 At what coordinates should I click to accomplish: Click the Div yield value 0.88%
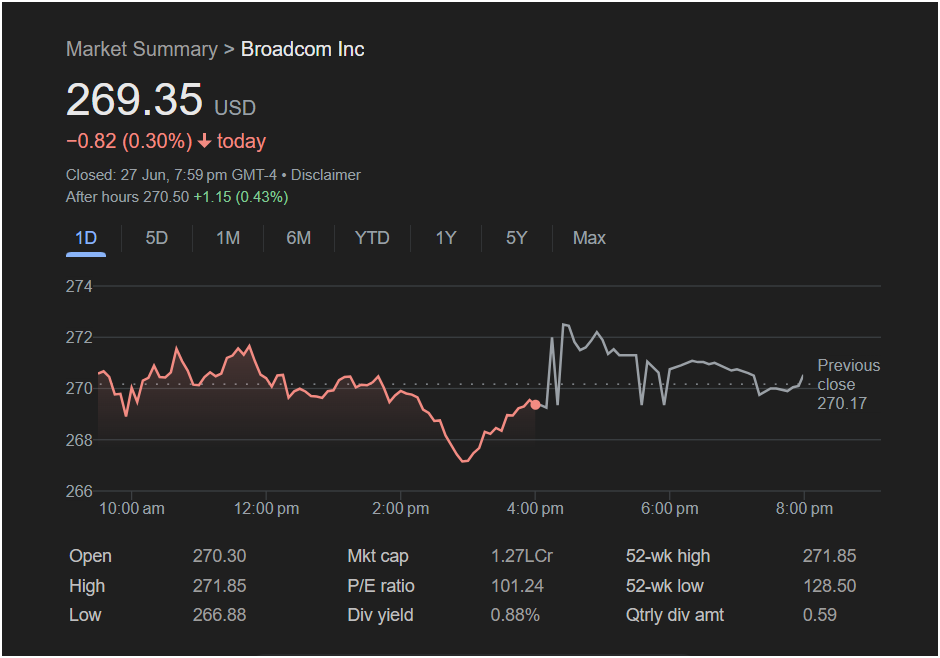coord(515,615)
